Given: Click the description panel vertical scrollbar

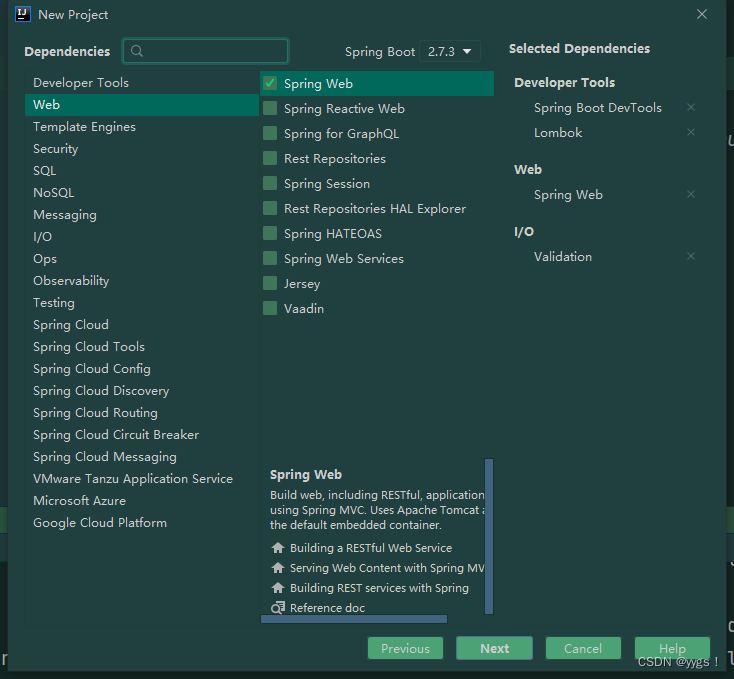Looking at the screenshot, I should coord(489,536).
